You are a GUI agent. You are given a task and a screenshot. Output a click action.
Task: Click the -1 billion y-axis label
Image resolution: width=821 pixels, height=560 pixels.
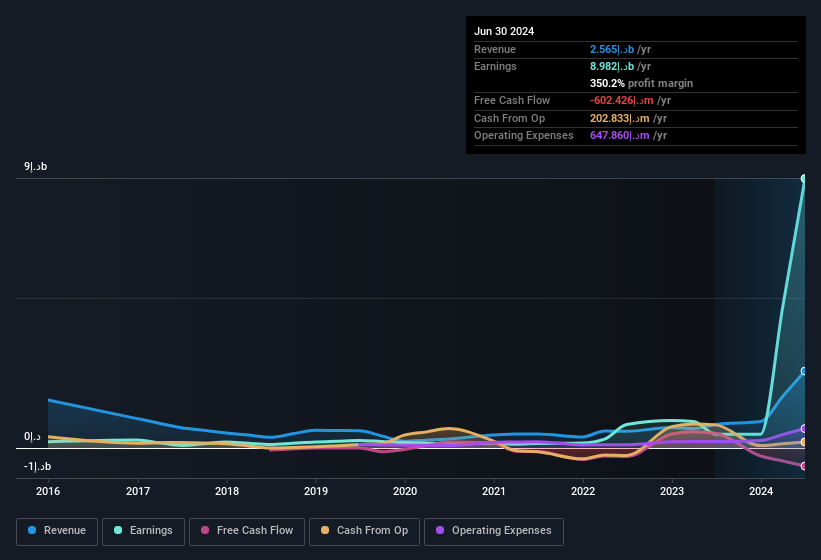click(x=37, y=466)
